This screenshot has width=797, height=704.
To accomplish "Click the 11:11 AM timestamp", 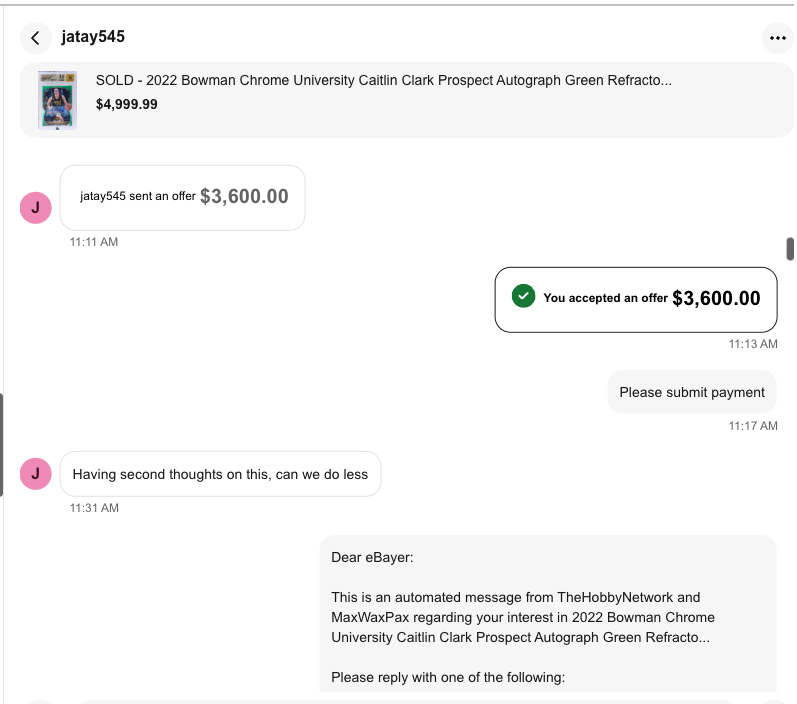I will [94, 242].
